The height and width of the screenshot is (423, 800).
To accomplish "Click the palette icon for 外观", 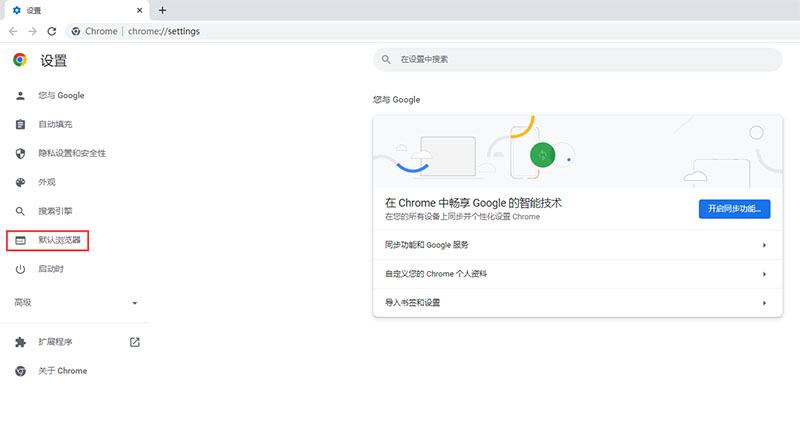I will click(x=20, y=182).
